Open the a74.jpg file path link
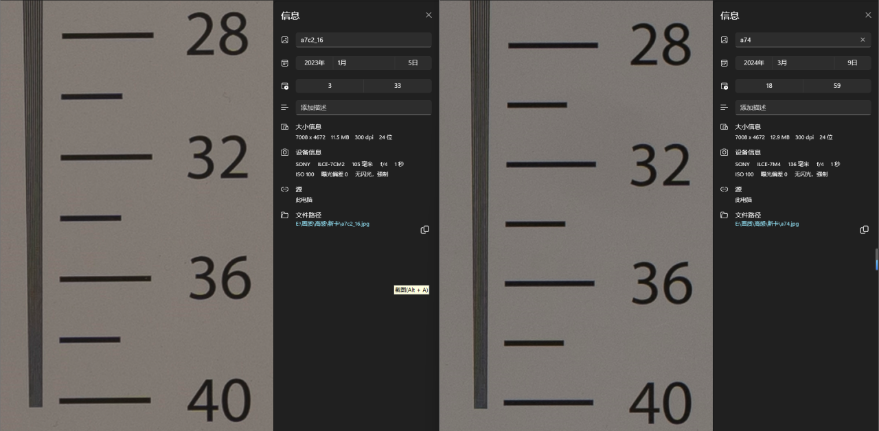 point(766,224)
